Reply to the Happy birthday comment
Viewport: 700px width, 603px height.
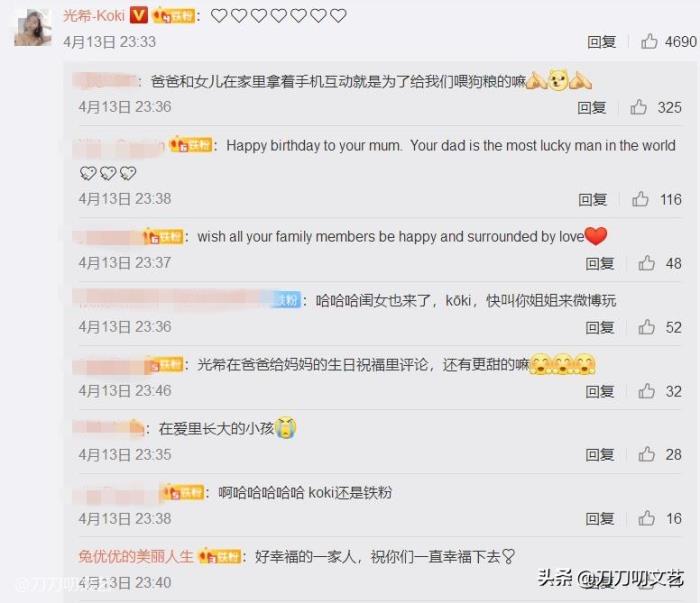click(592, 200)
